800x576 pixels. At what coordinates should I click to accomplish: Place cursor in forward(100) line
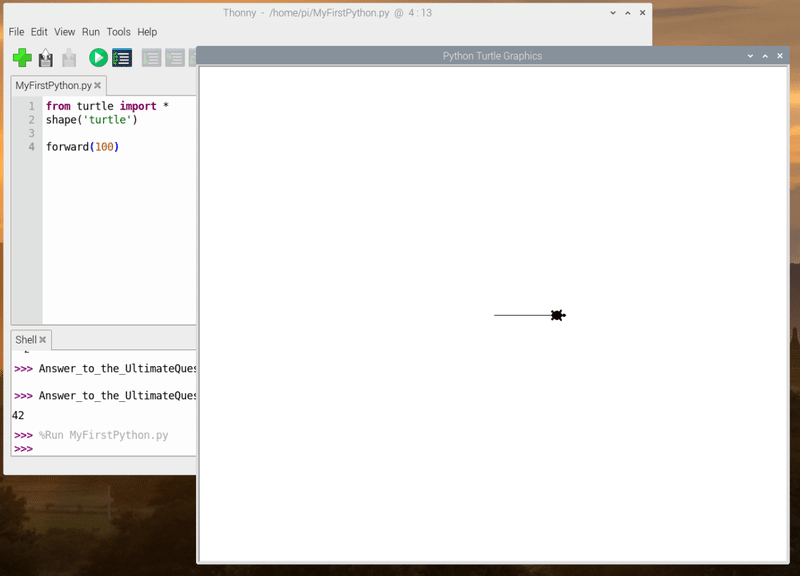click(x=82, y=147)
